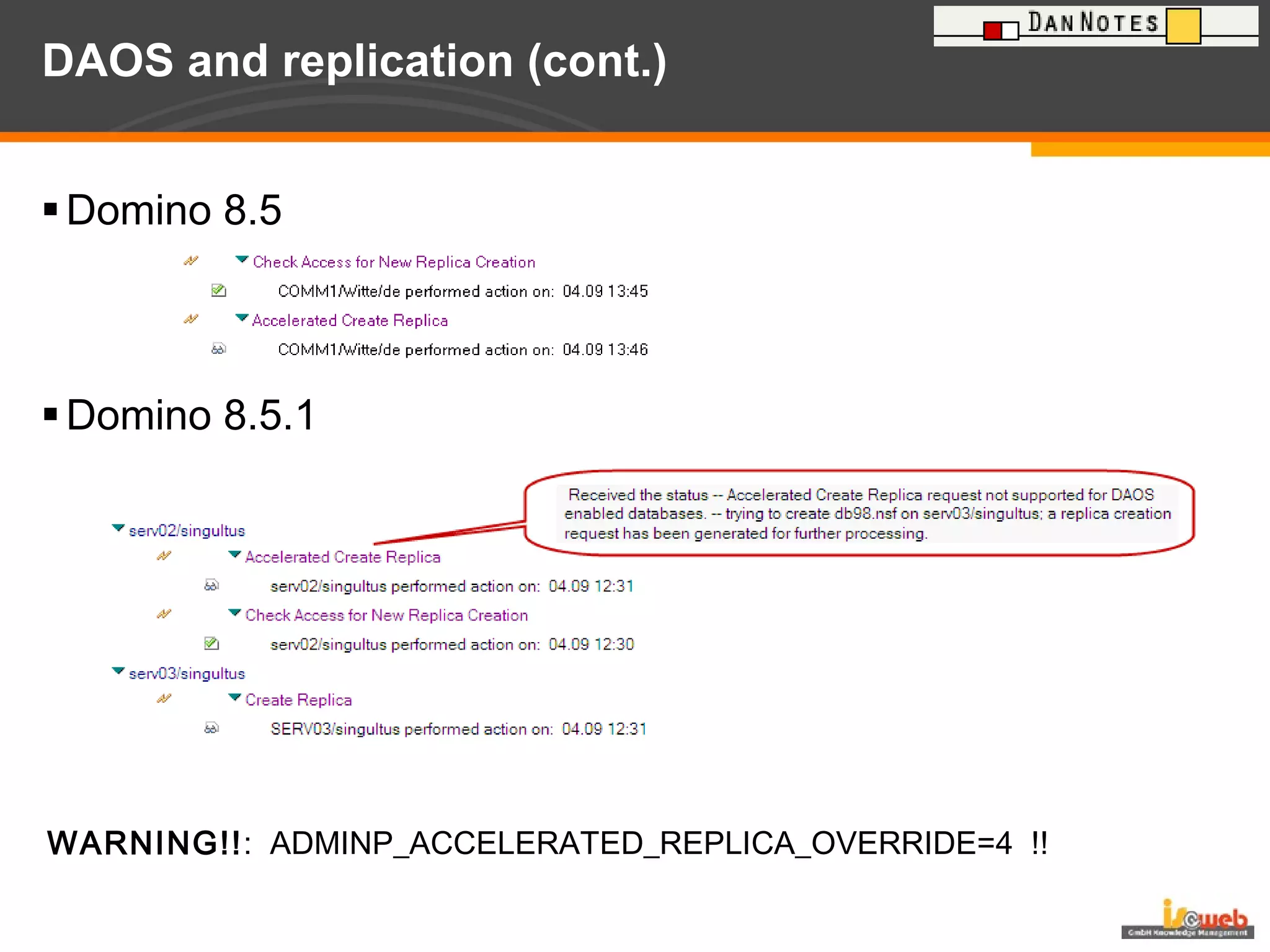
Task: Click the 'serv03/singultus' server label
Action: (x=187, y=674)
